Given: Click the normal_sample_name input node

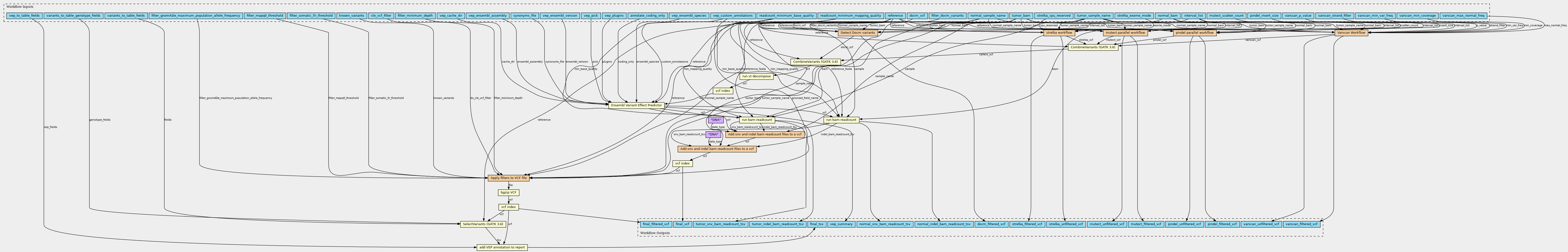Looking at the screenshot, I should point(988,15).
